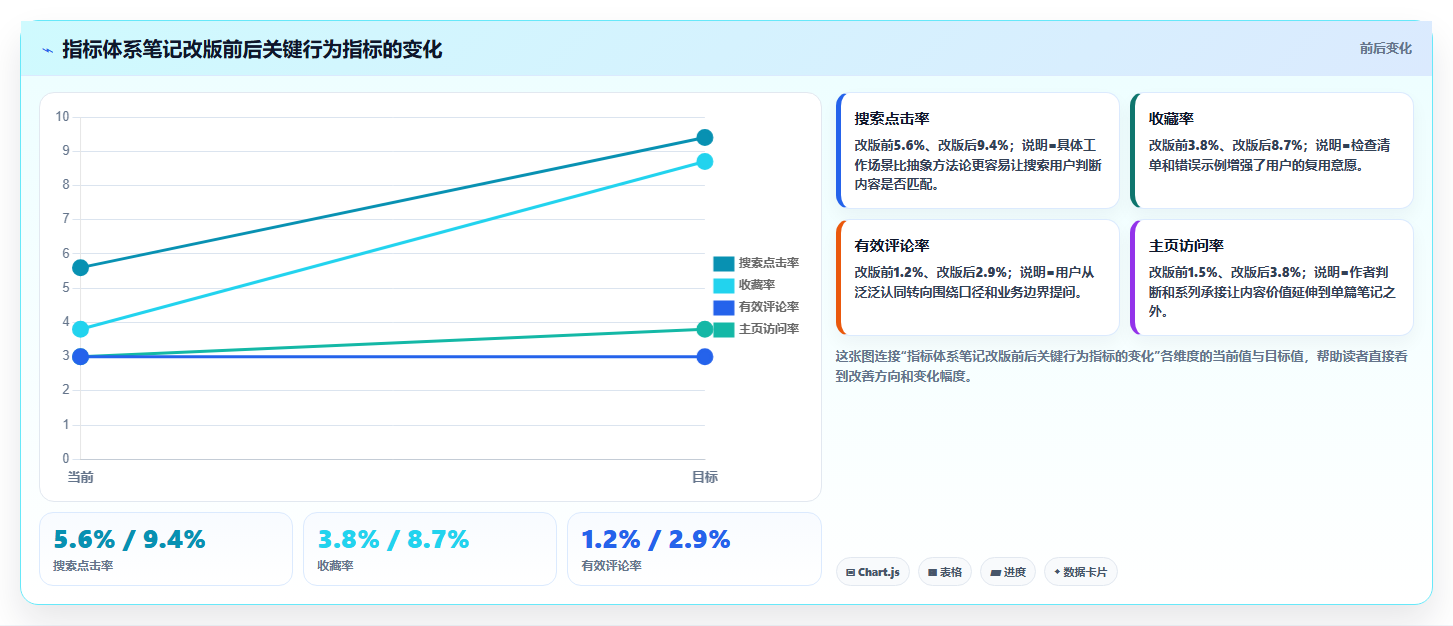Click the chart title 指标体系笔记改版前后关键行为指标的变化
The height and width of the screenshot is (626, 1453).
[252, 49]
